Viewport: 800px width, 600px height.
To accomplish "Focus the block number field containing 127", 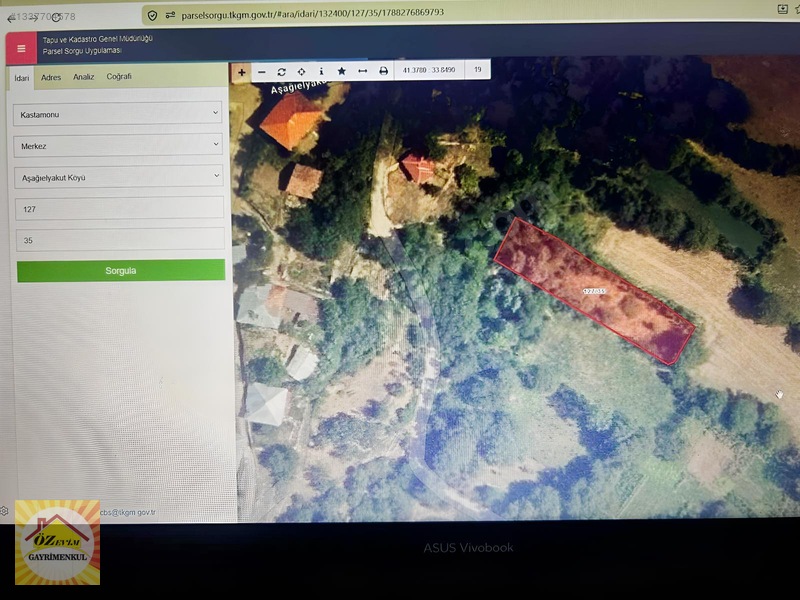I will [119, 208].
